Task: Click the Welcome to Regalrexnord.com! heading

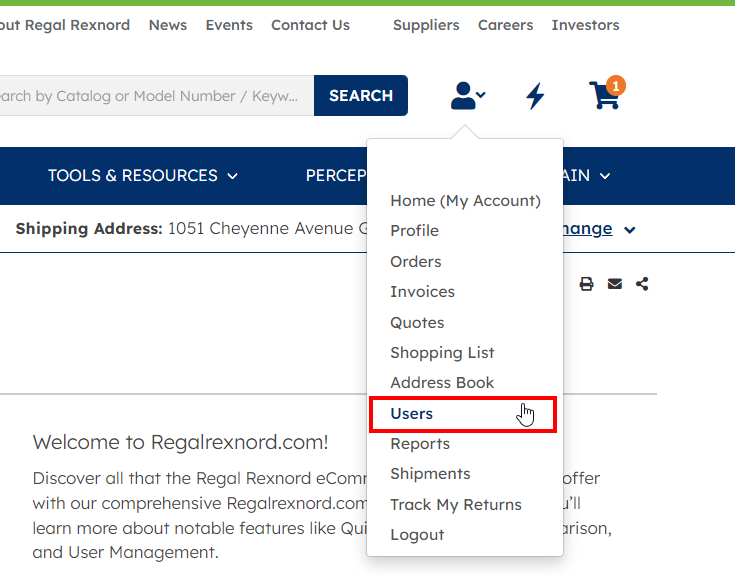Action: point(180,442)
